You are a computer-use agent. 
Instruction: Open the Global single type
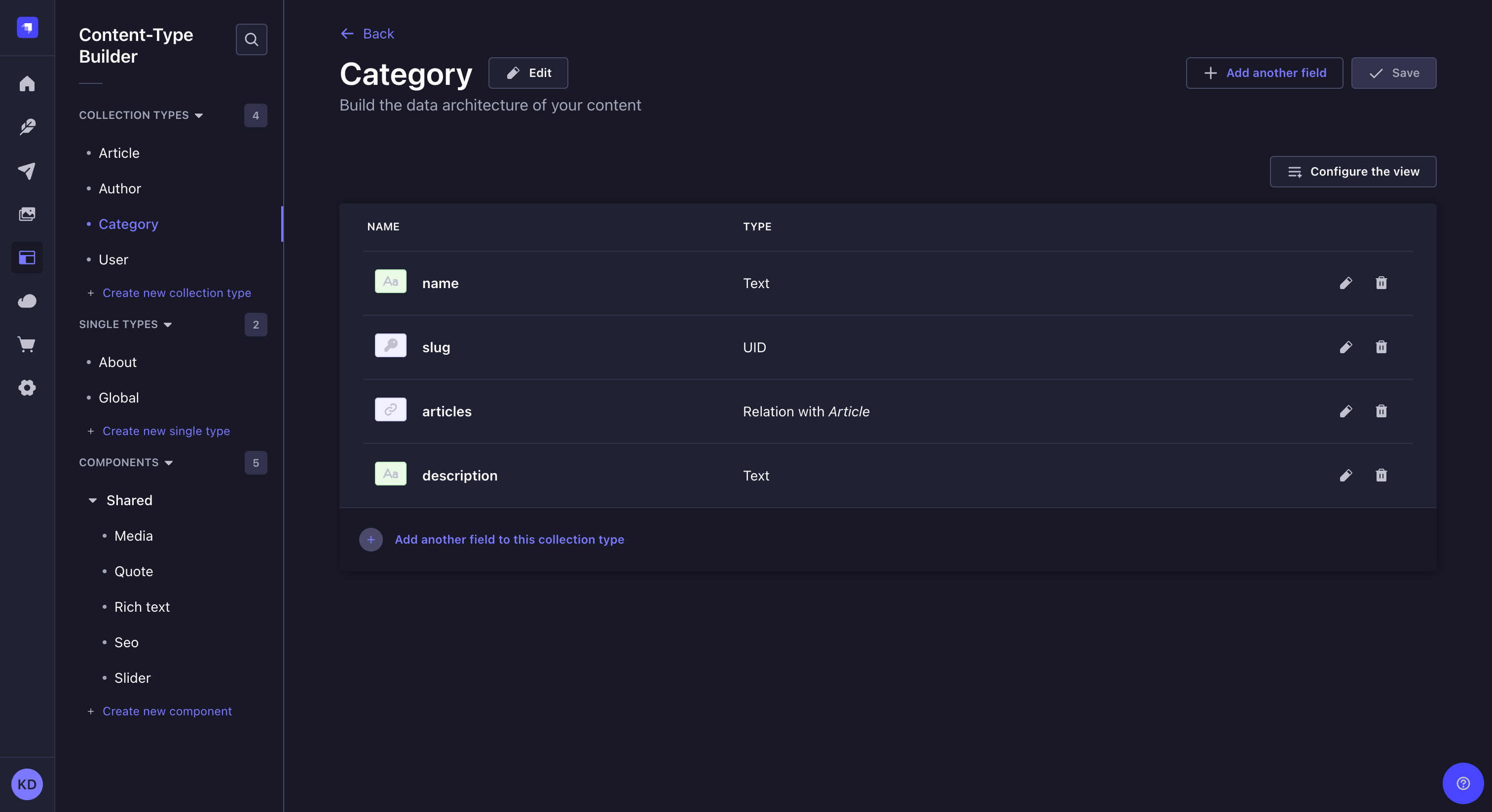tap(119, 397)
